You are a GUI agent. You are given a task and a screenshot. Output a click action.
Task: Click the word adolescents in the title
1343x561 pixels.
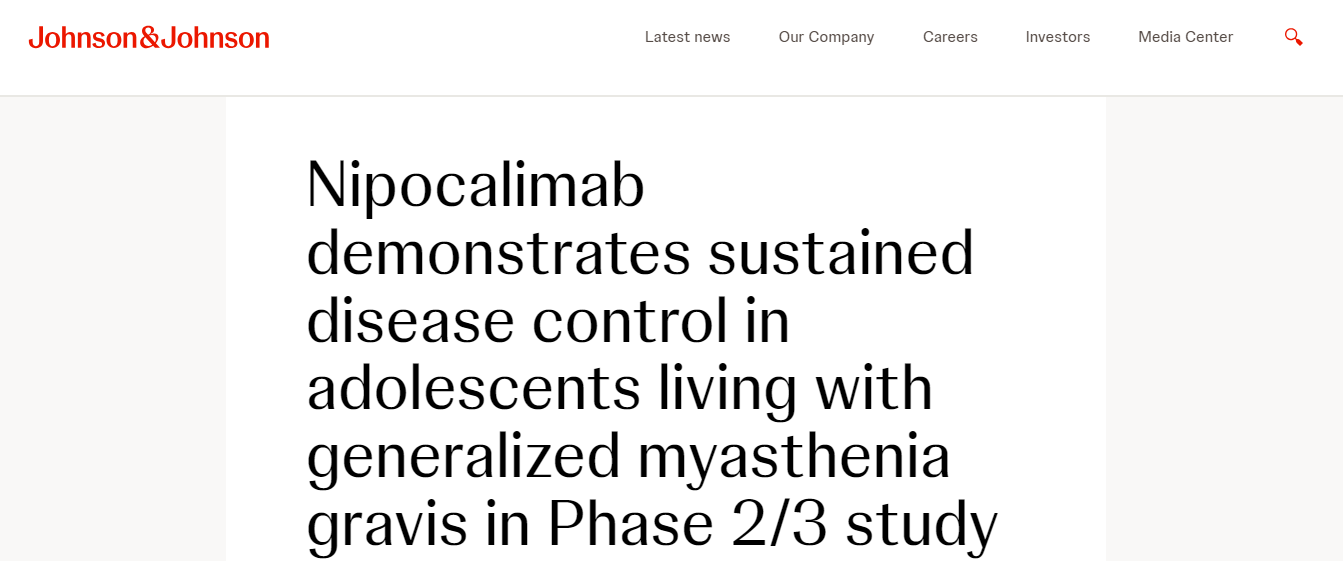[x=473, y=388]
